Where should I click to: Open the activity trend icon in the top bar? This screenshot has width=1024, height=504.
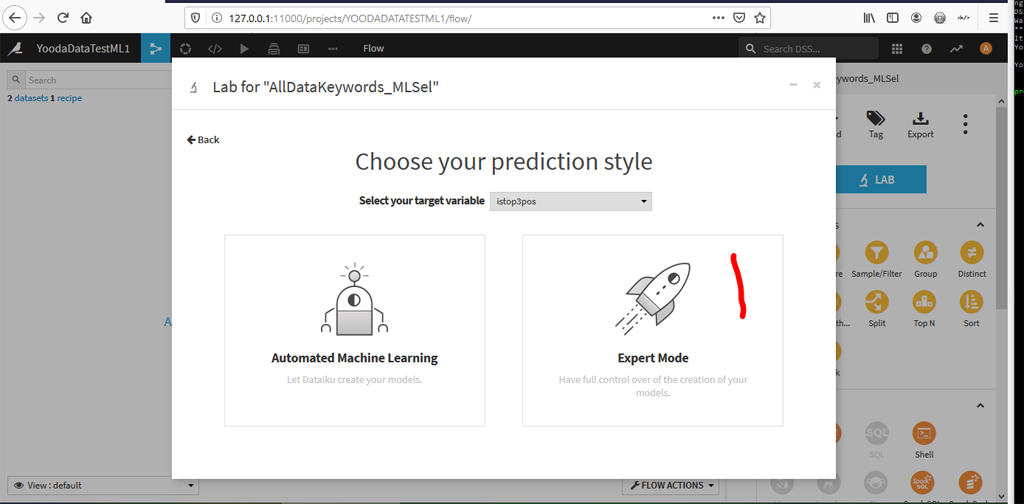(x=956, y=48)
